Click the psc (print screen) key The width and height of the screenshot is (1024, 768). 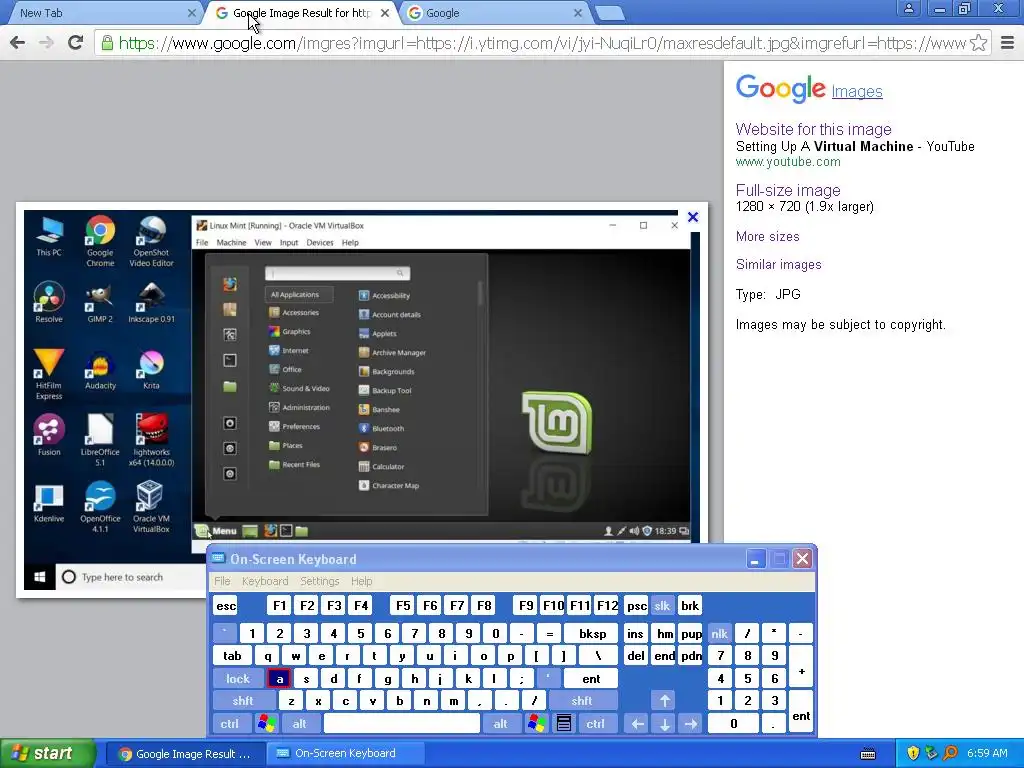pyautogui.click(x=636, y=606)
